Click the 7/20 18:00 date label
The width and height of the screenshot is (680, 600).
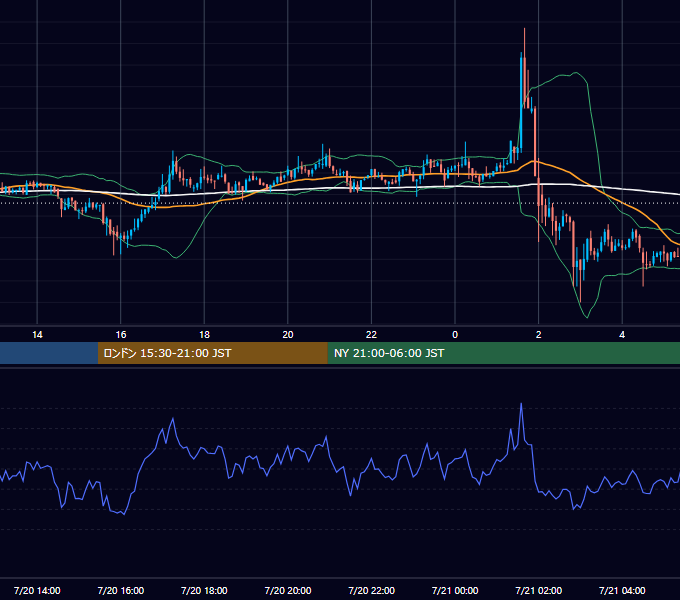[204, 590]
